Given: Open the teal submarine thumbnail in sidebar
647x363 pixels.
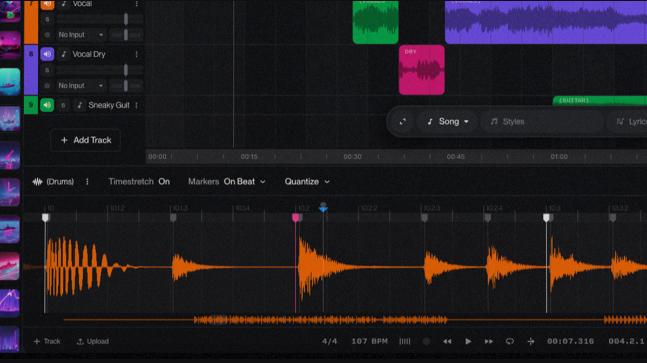Looking at the screenshot, I should pos(10,82).
